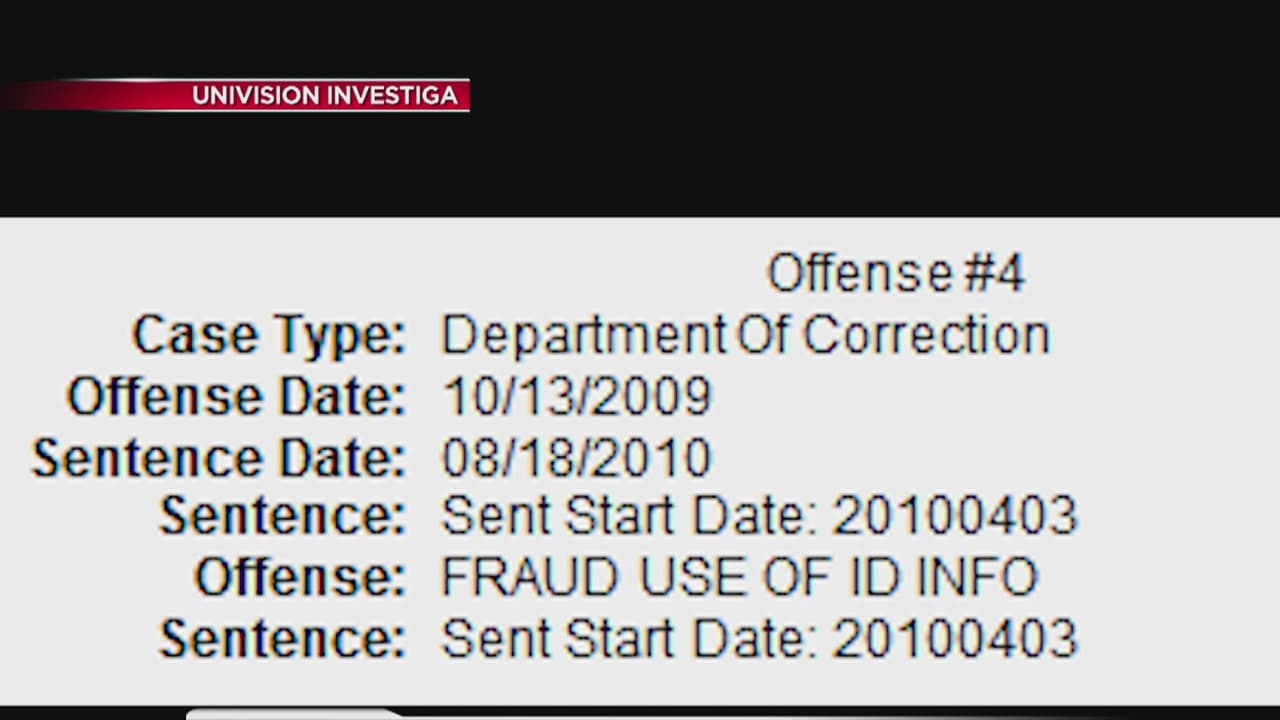Click number 20100403 in the last row

(x=954, y=639)
